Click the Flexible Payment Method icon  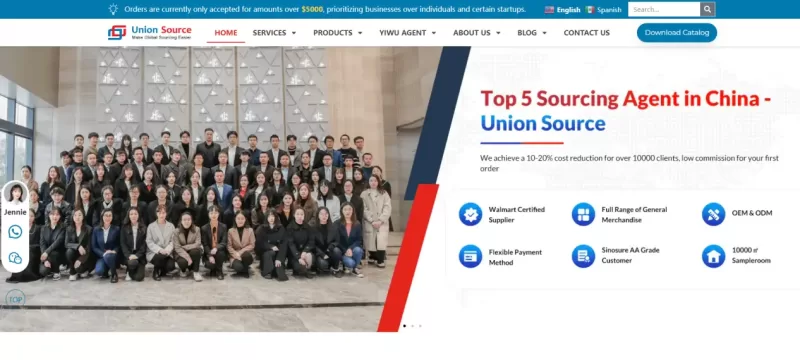click(x=470, y=256)
